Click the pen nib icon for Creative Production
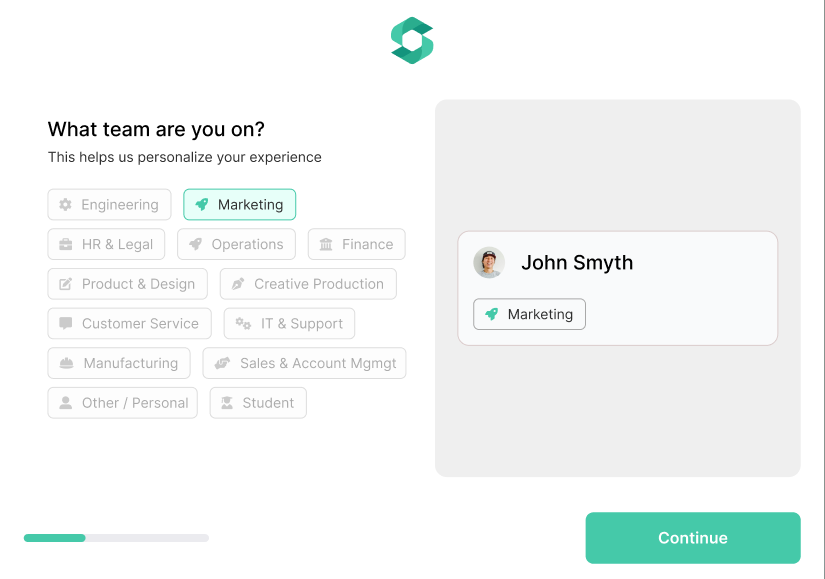The width and height of the screenshot is (825, 579). tap(238, 284)
